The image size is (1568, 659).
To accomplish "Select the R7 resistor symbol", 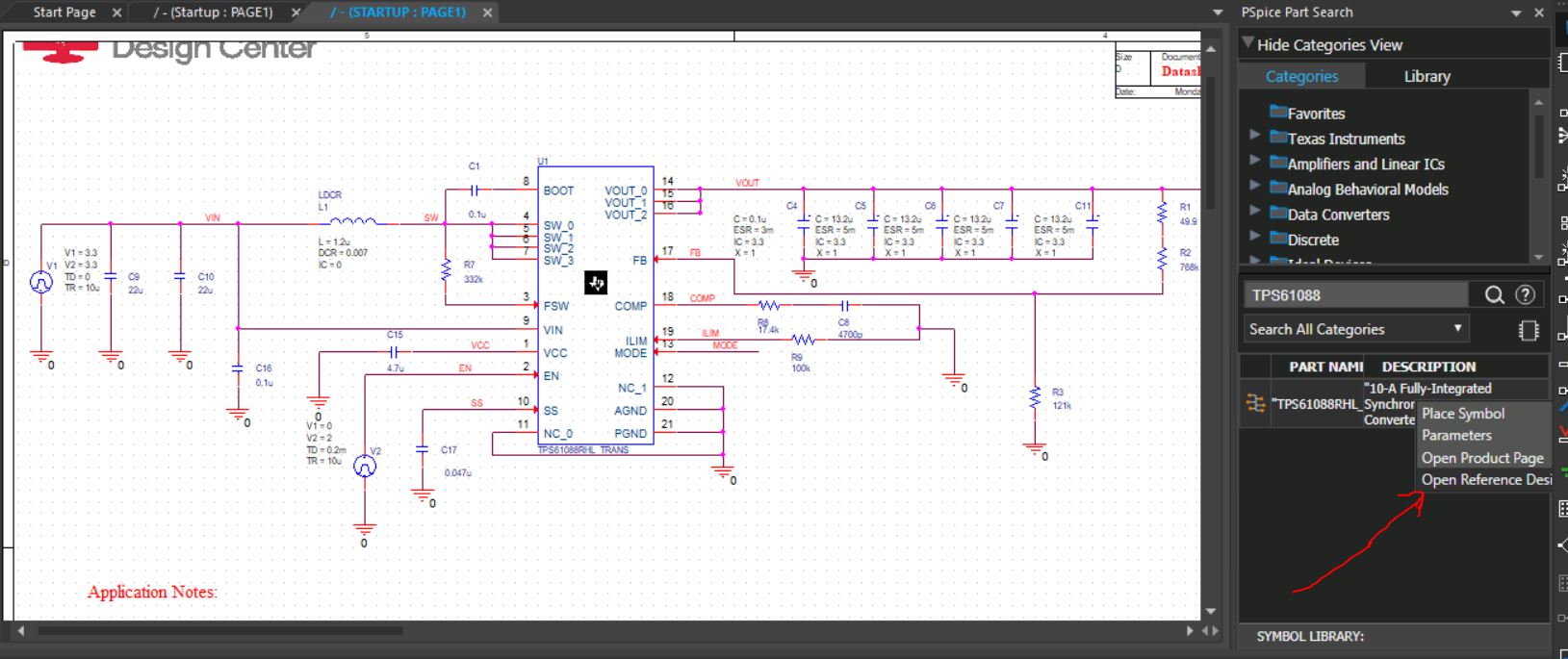I will [x=446, y=271].
